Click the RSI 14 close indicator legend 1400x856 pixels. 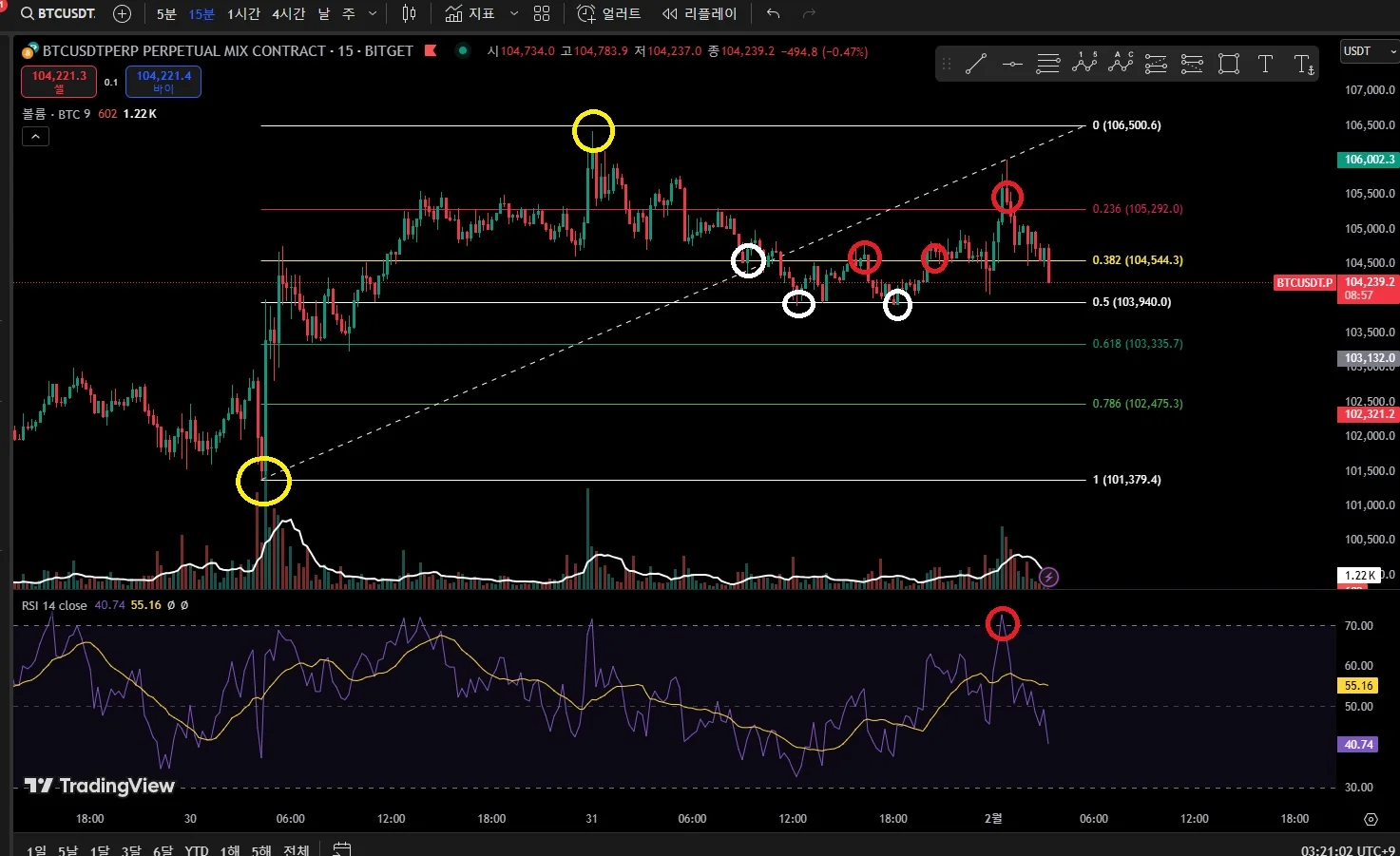pyautogui.click(x=54, y=605)
